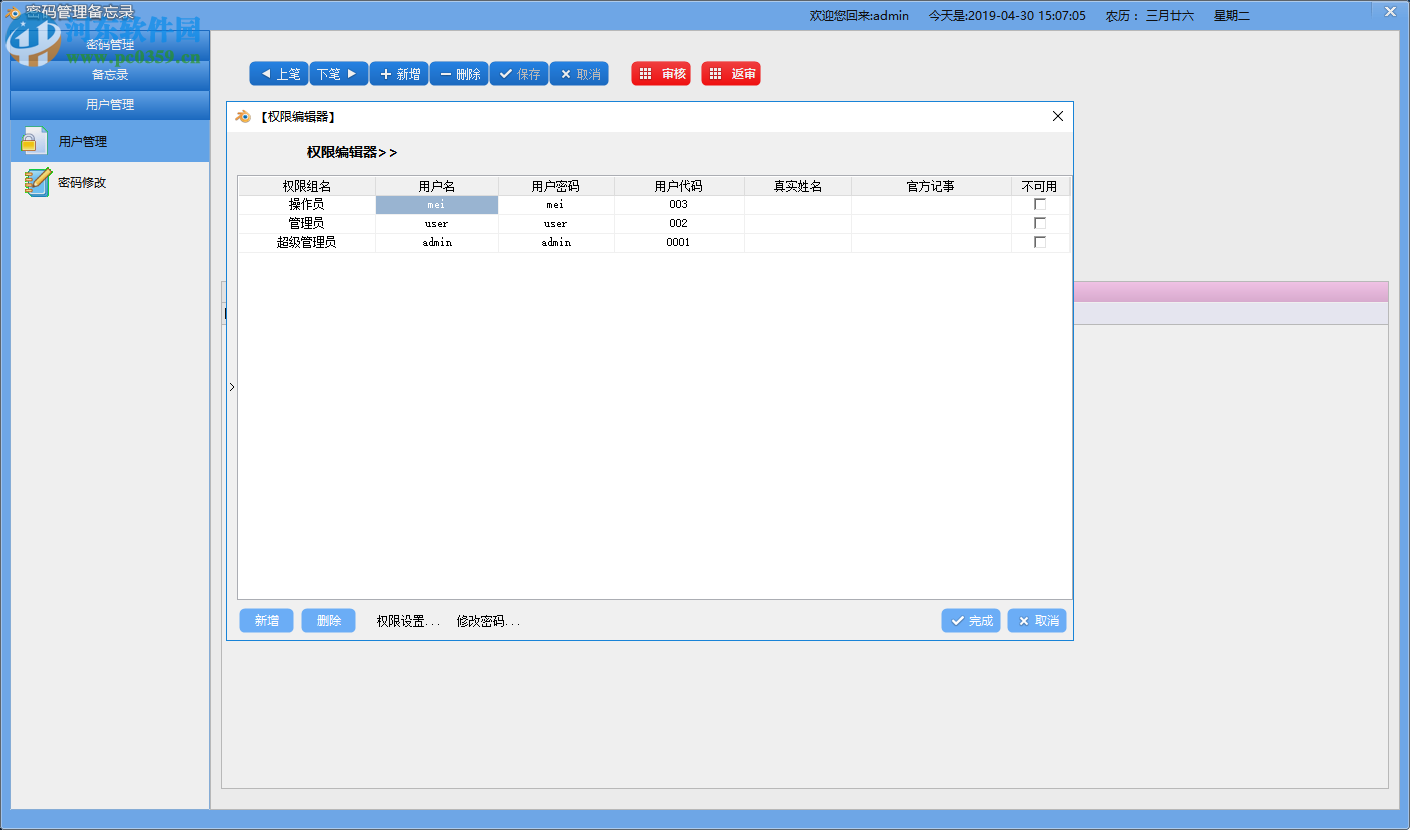1410x830 pixels.
Task: Open the 用户管理 navigation section
Action: (110, 104)
